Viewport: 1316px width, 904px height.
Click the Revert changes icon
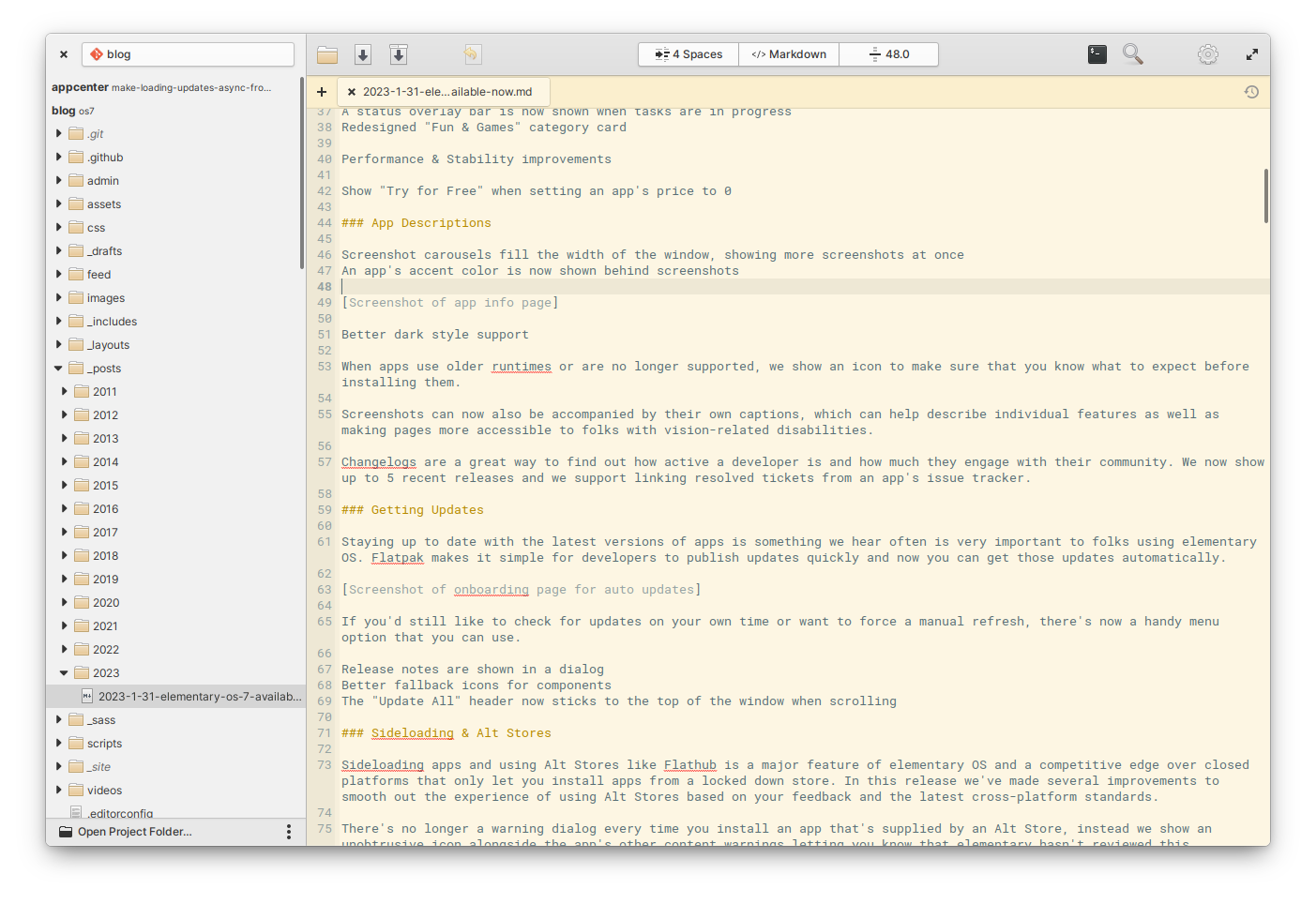tap(472, 54)
